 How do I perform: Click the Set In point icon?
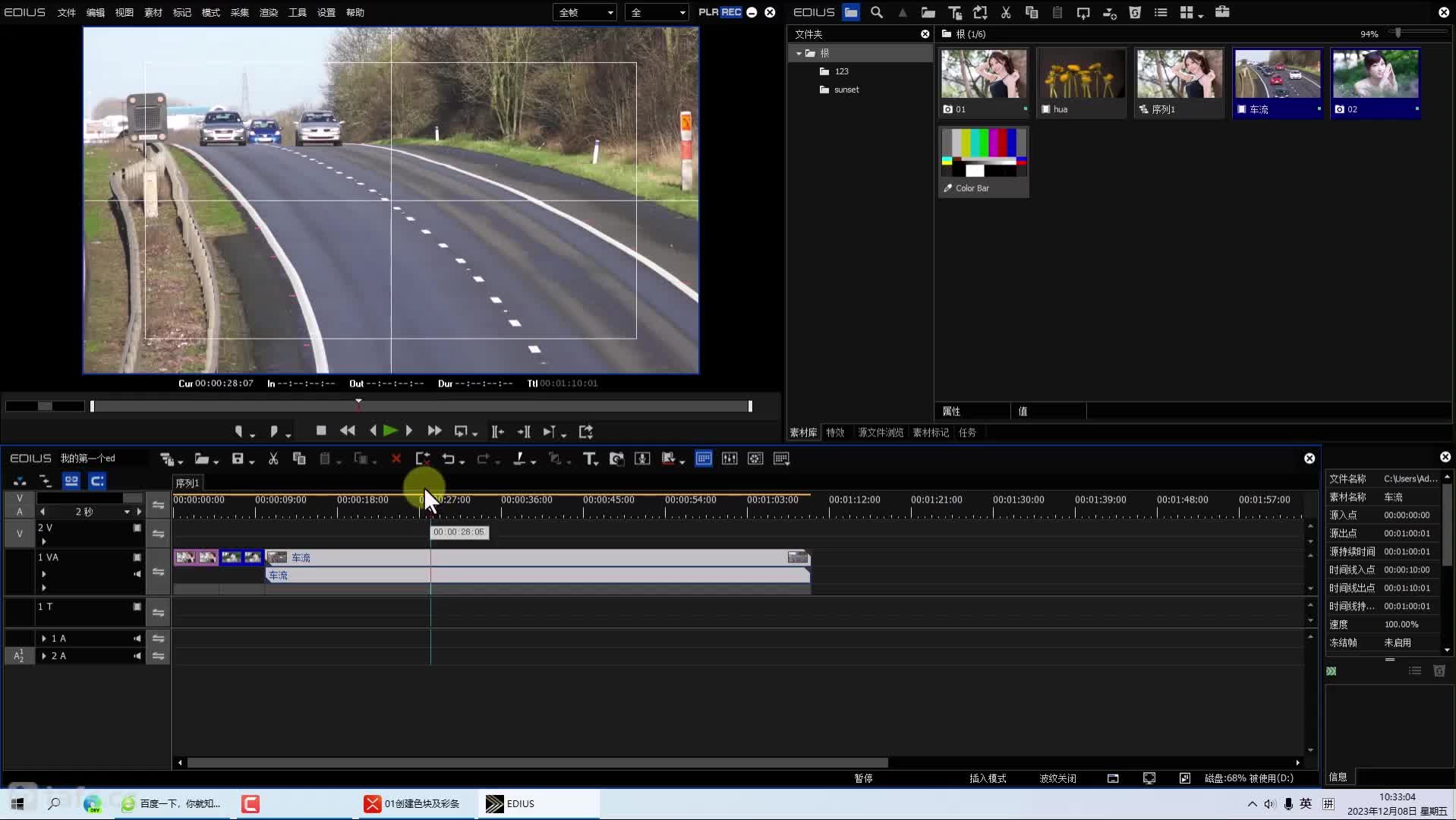[x=238, y=431]
